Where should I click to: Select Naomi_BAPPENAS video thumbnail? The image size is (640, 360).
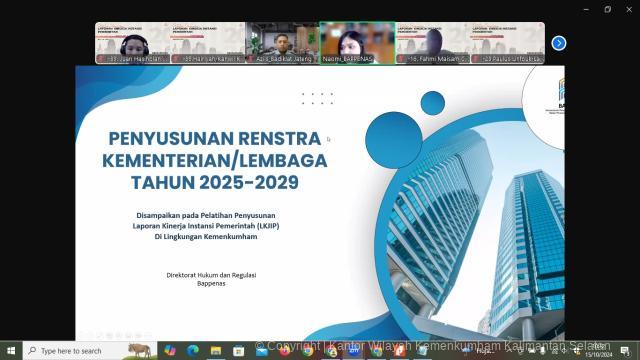[358, 43]
